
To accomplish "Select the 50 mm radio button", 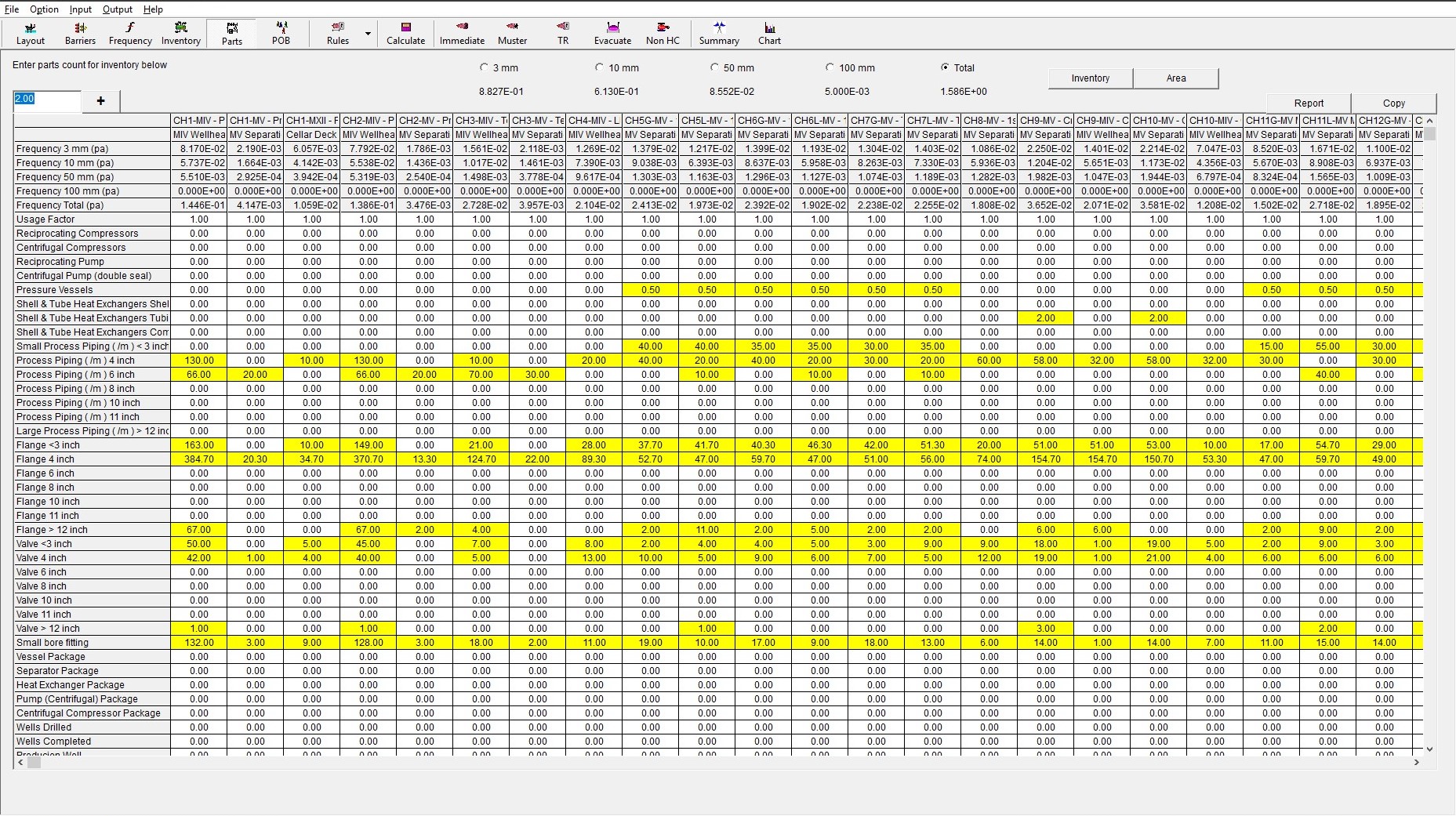I will 714,67.
